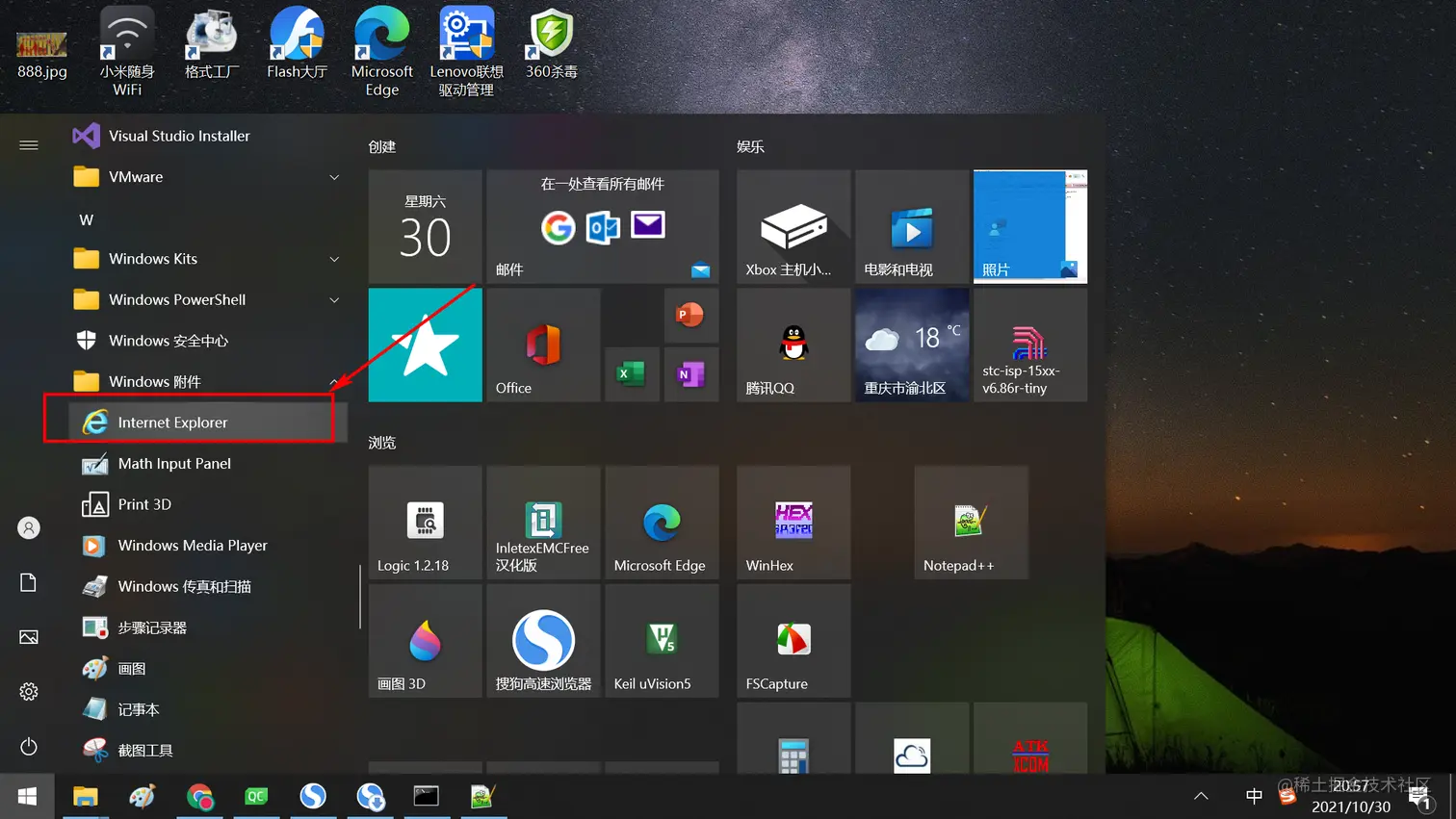Open the 照片 tile
Viewport: 1456px width, 819px height.
pyautogui.click(x=1030, y=227)
